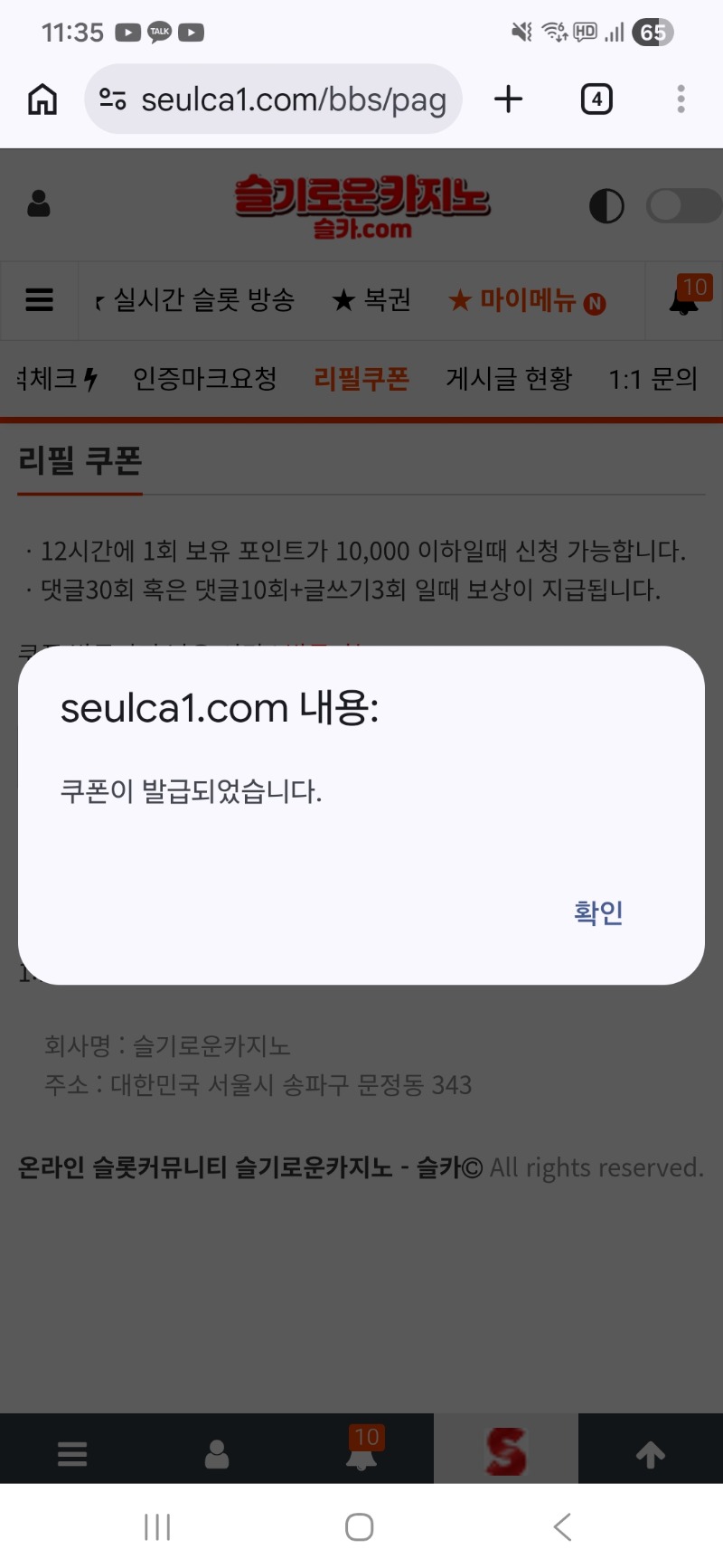Screen dimensions: 723x1568
Task: Open hamburger menu in navigation bar
Action: tap(39, 299)
